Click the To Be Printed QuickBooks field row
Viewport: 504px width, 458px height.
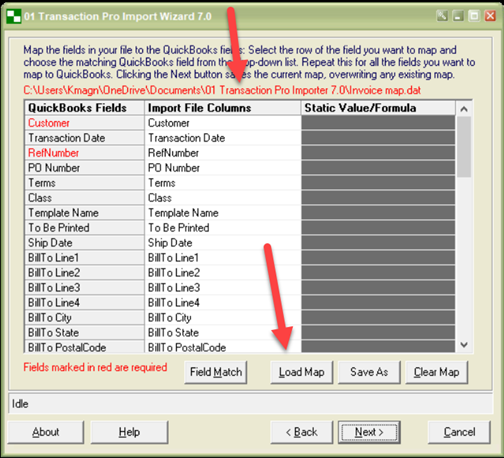pos(84,228)
